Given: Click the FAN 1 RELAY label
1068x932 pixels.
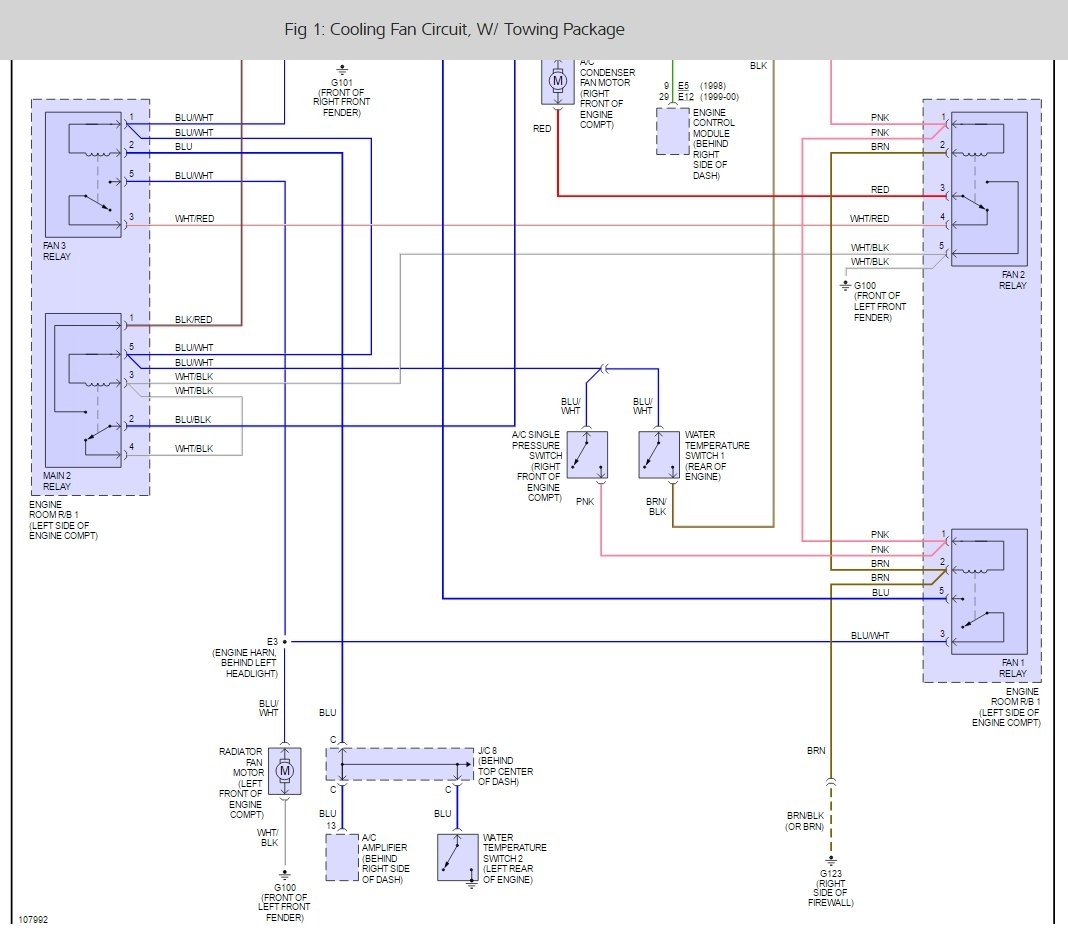Looking at the screenshot, I should [1013, 668].
